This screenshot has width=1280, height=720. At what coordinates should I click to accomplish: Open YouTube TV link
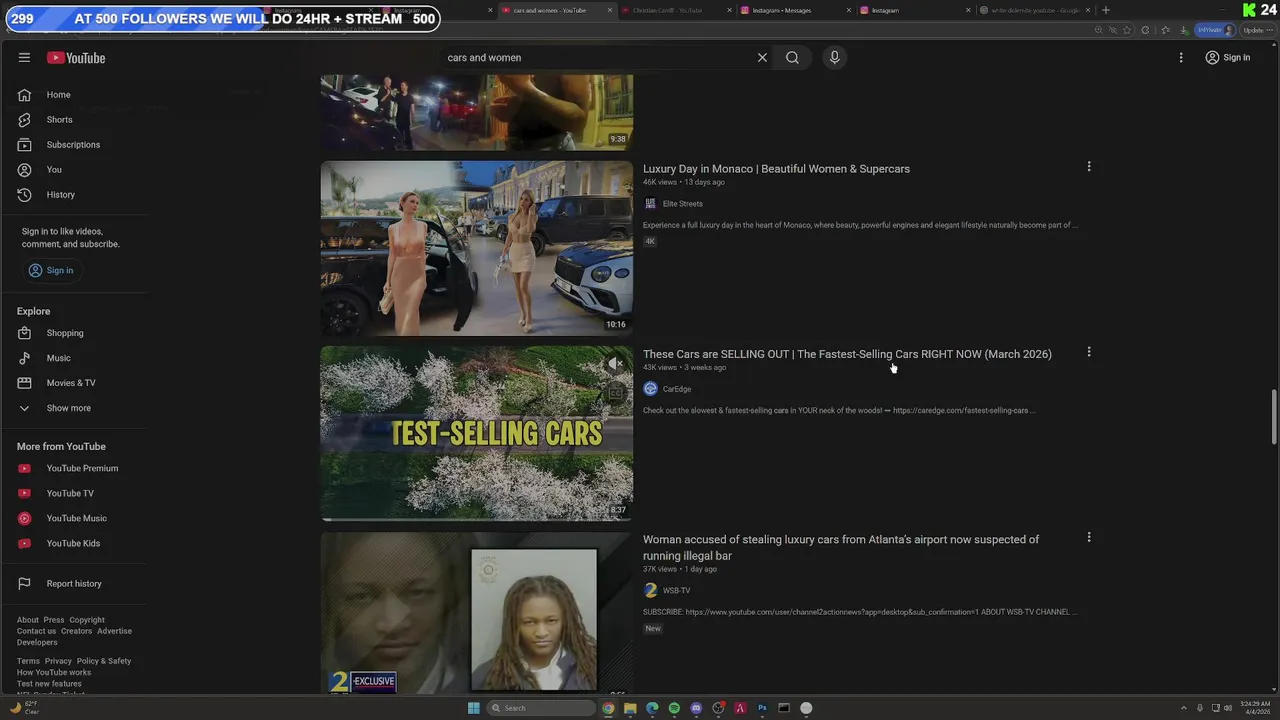(x=75, y=493)
